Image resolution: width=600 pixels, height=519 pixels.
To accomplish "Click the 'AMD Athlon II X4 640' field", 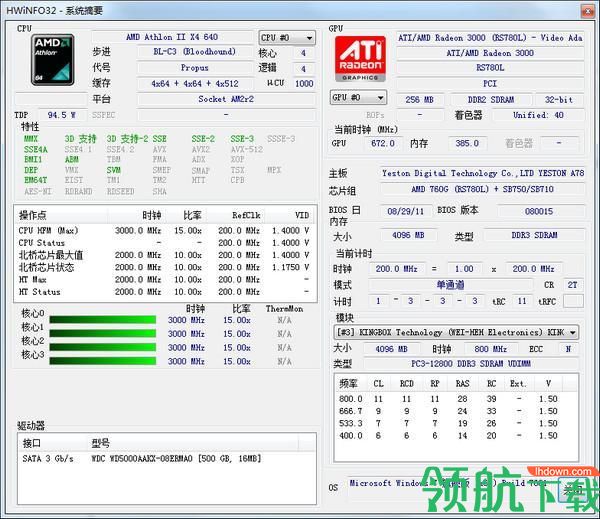I will (x=172, y=37).
